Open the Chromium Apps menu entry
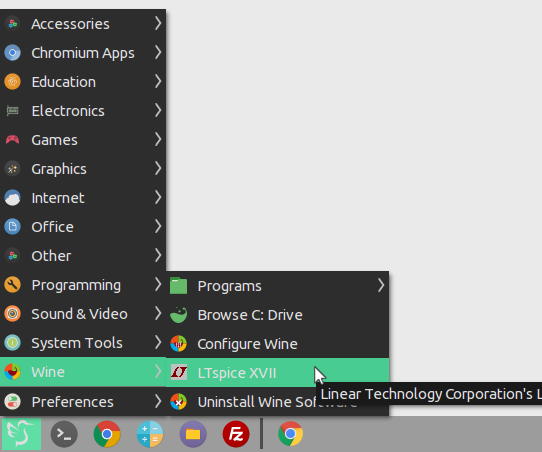Viewport: 542px width, 452px height. pyautogui.click(x=83, y=53)
